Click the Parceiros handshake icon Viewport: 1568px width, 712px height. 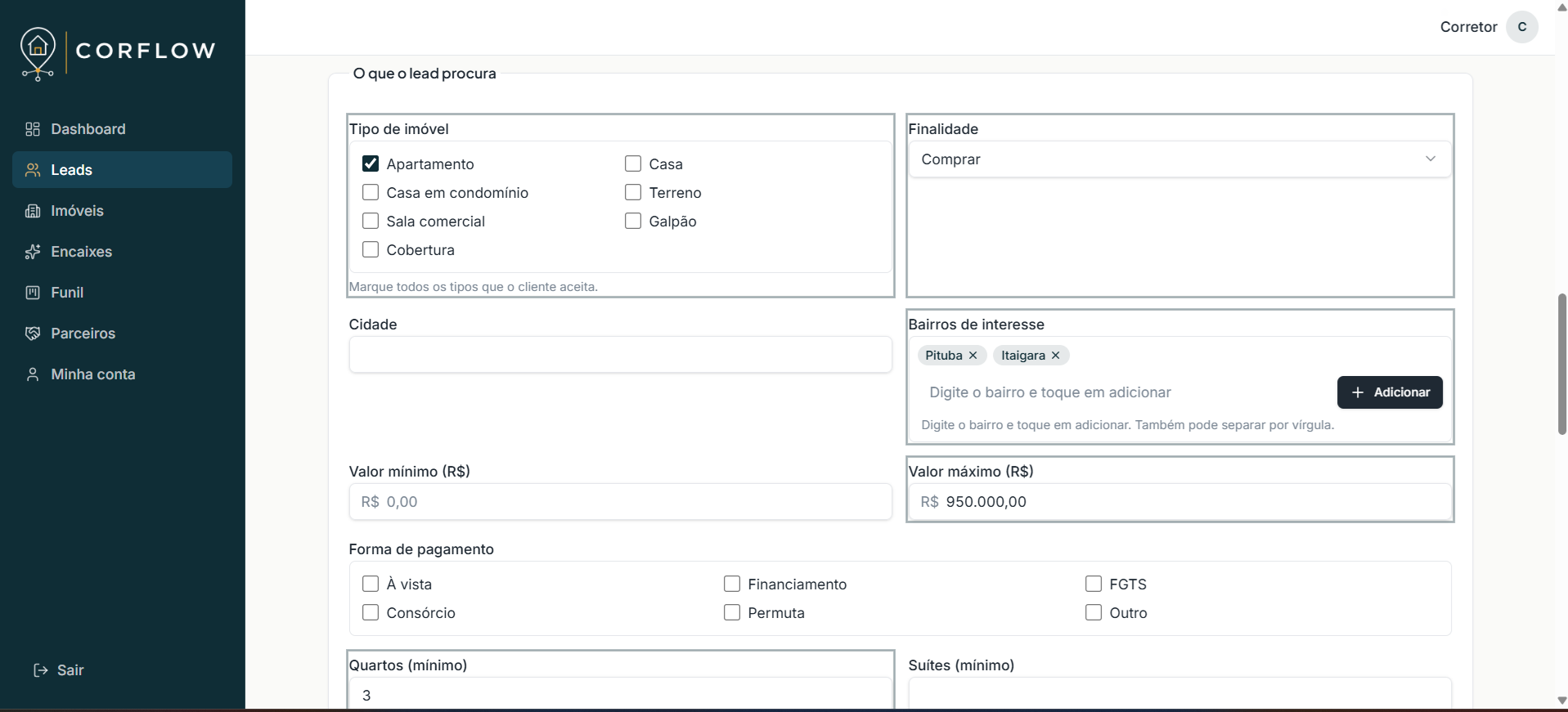click(x=33, y=334)
